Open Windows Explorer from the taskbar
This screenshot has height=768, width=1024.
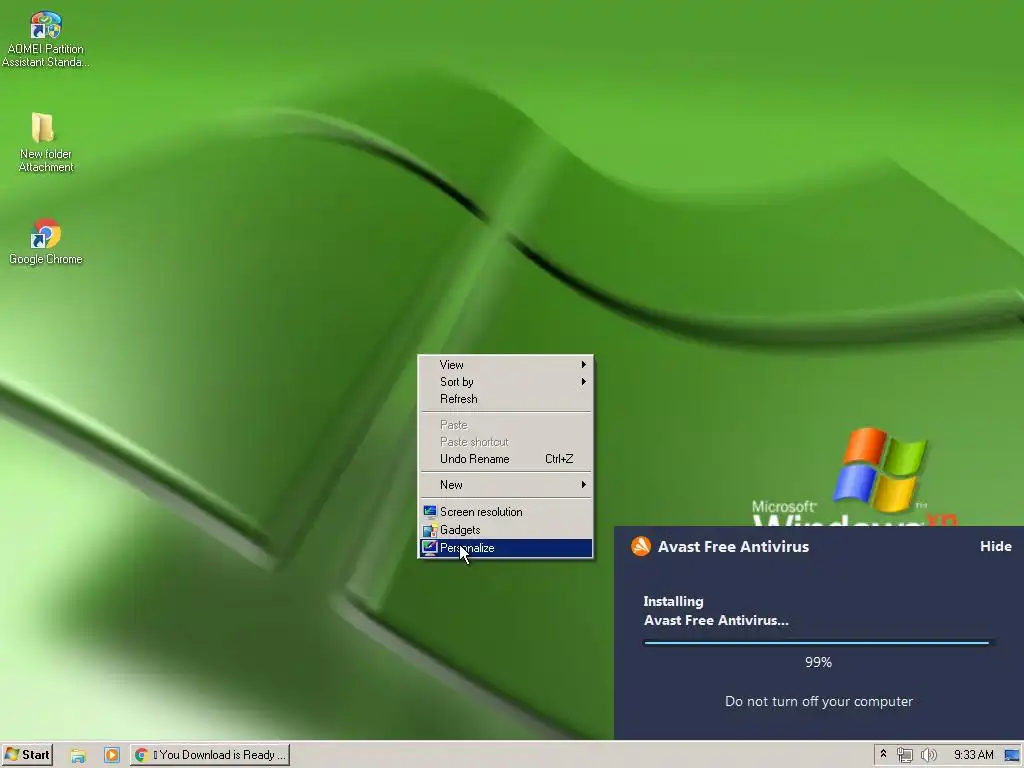point(78,755)
